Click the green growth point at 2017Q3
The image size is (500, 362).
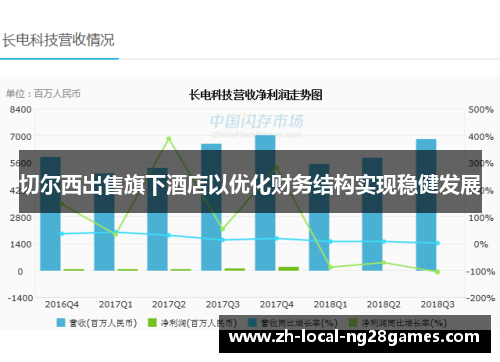(223, 229)
